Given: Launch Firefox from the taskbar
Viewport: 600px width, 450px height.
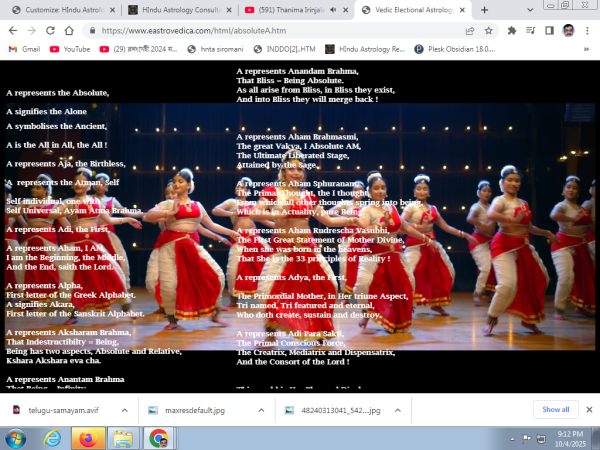Looking at the screenshot, I should (85, 438).
